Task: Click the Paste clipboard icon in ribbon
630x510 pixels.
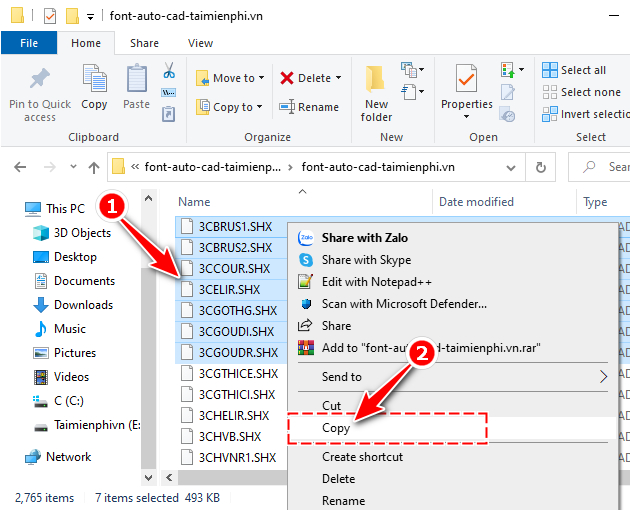Action: coord(137,78)
